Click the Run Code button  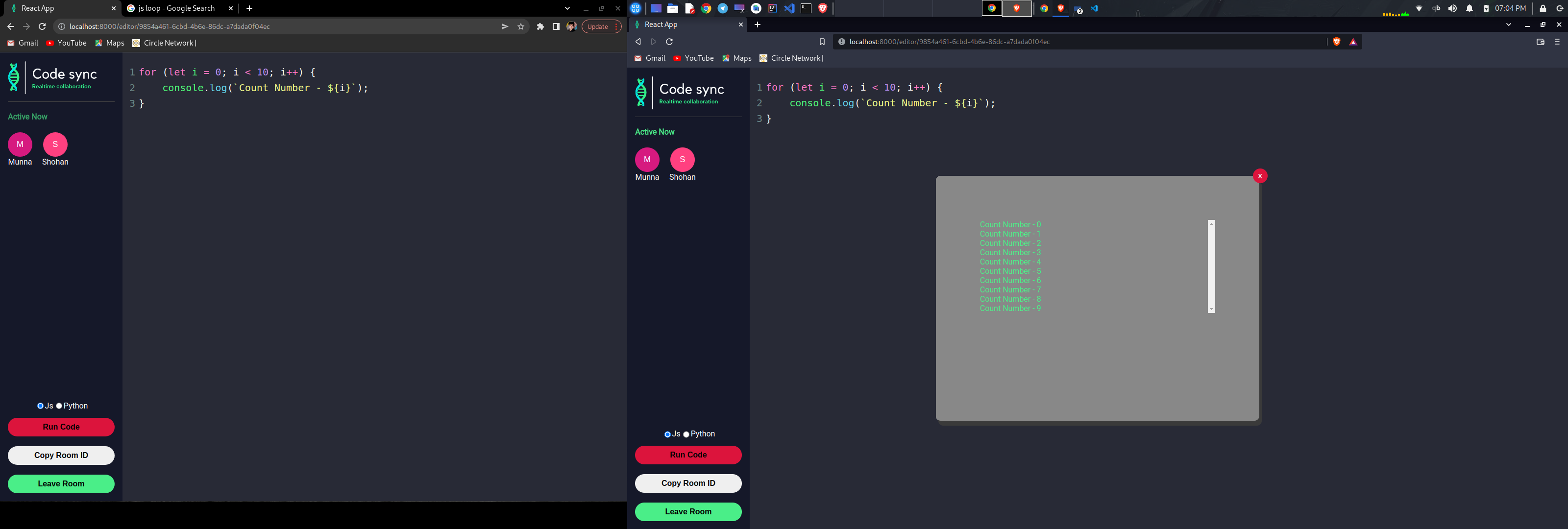point(61,427)
